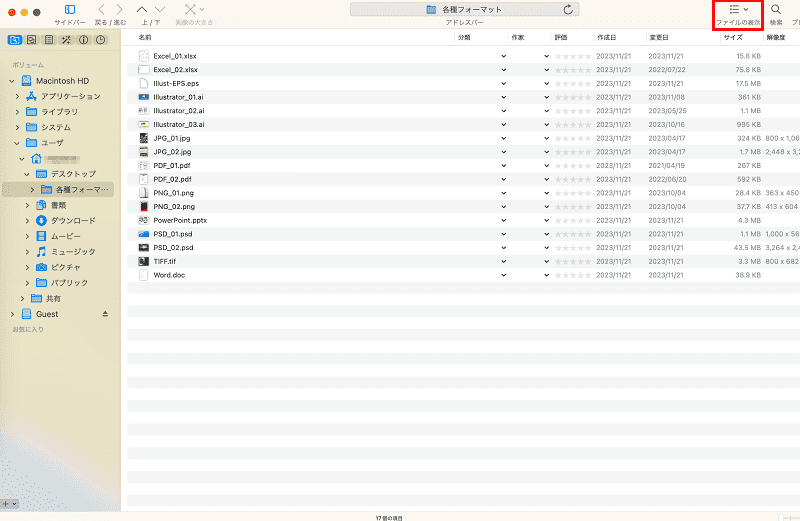800x521 pixels.
Task: Collapse the Macintosh HD tree node
Action: [x=12, y=81]
